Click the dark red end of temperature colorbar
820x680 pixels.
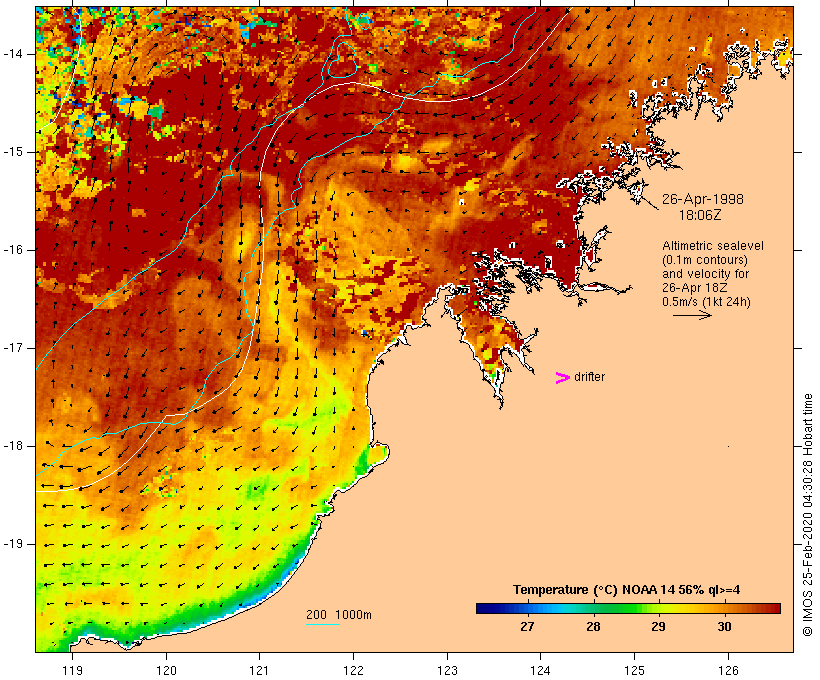[x=774, y=608]
